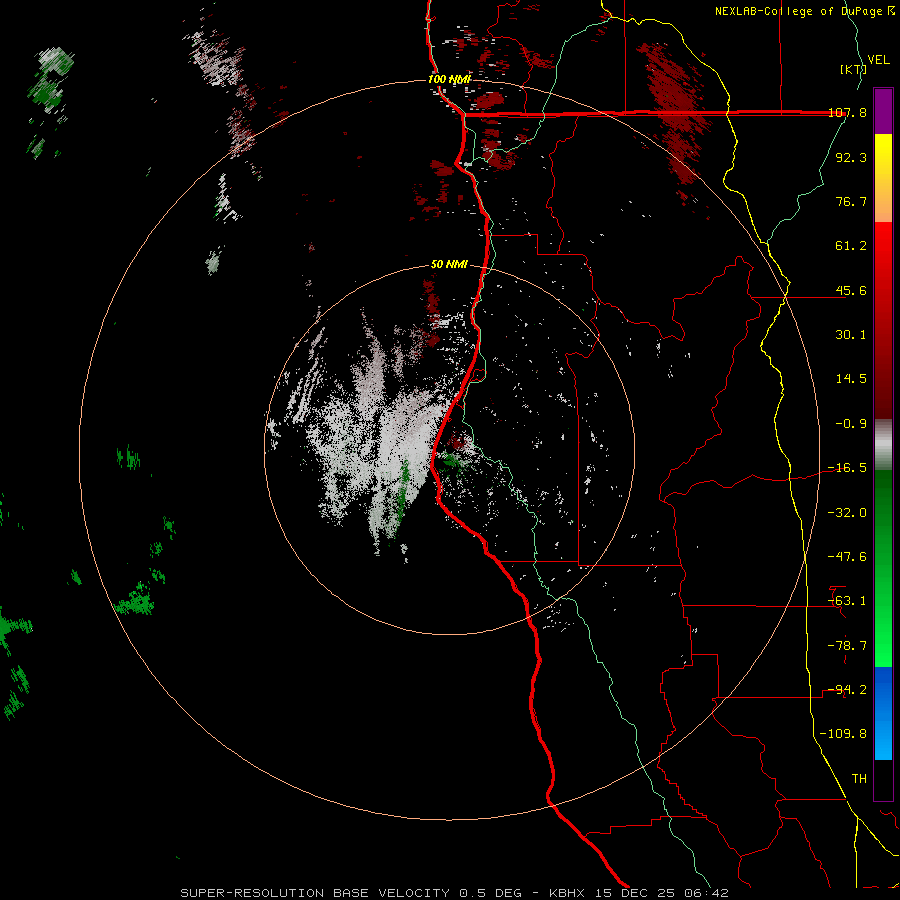
Task: Click the -32.0 velocity scale value
Action: [x=847, y=513]
